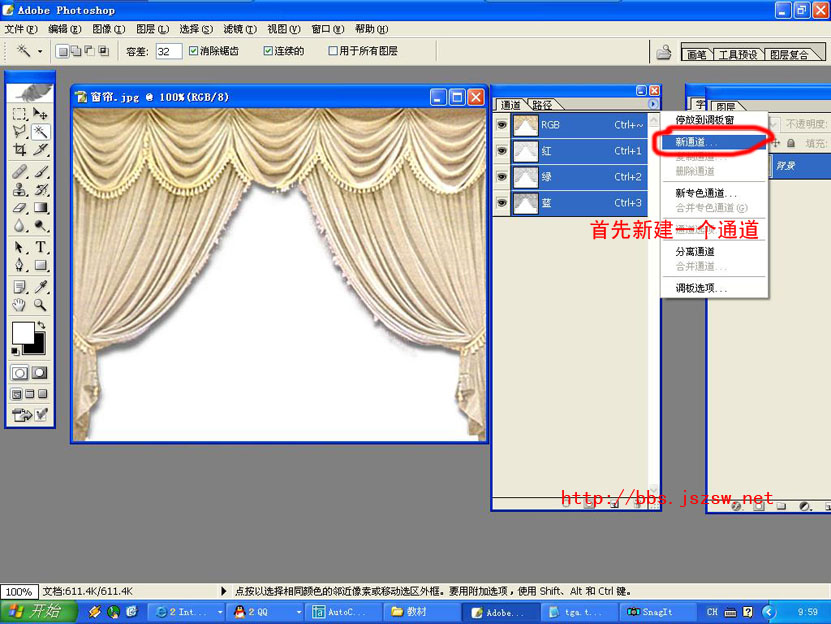Image resolution: width=831 pixels, height=624 pixels.
Task: Select the Magic Wand tool in toolbox
Action: point(41,132)
